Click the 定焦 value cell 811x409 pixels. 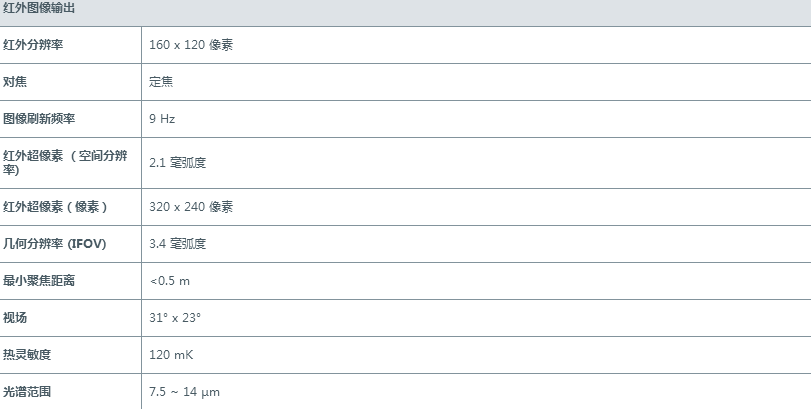tap(161, 82)
